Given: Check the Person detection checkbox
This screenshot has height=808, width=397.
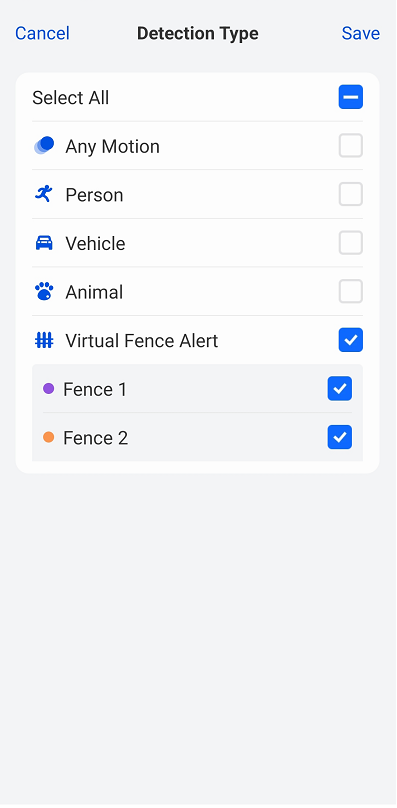Looking at the screenshot, I should coord(351,194).
